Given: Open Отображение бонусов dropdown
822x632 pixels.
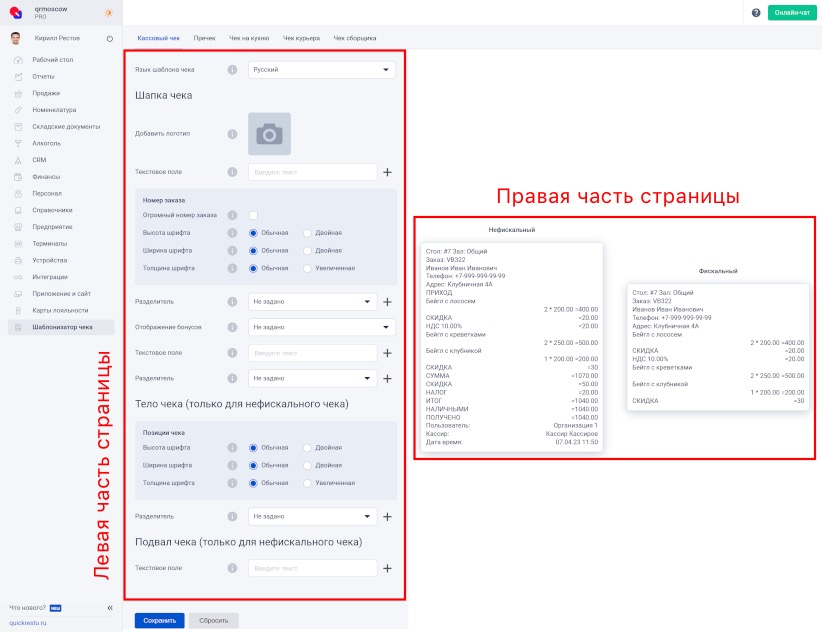Looking at the screenshot, I should (x=321, y=327).
